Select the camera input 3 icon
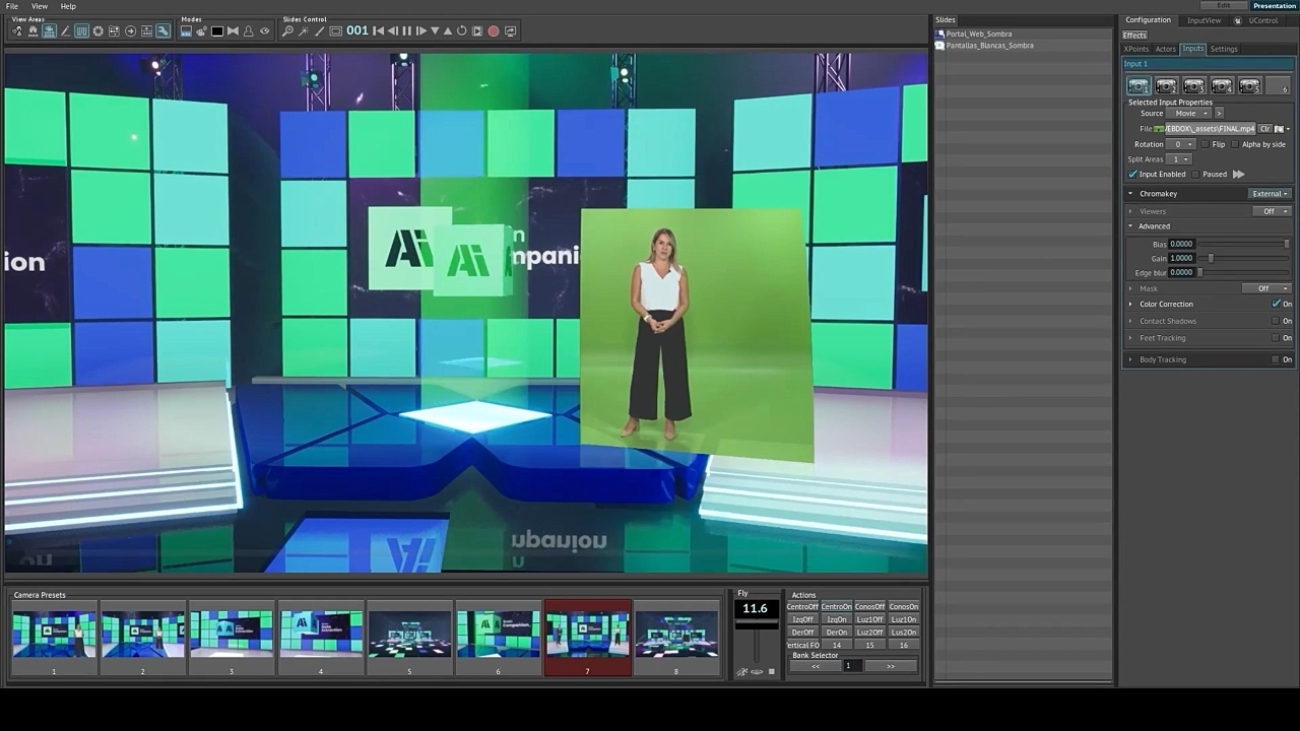 pos(1194,87)
